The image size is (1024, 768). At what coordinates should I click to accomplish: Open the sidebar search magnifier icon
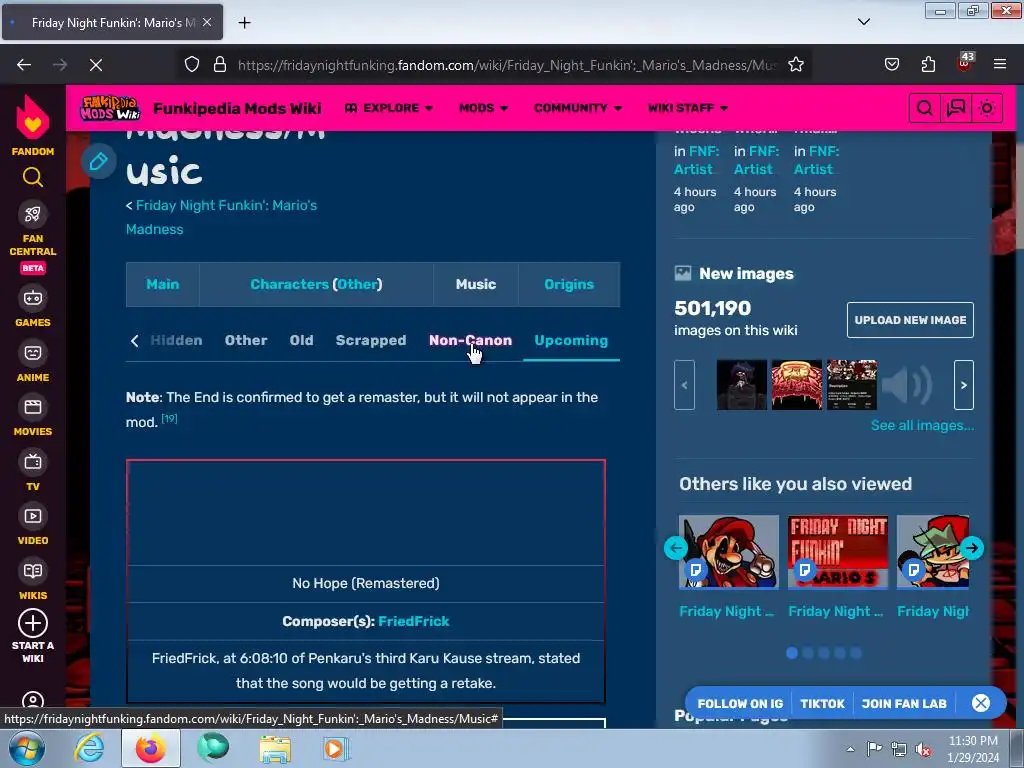(33, 177)
